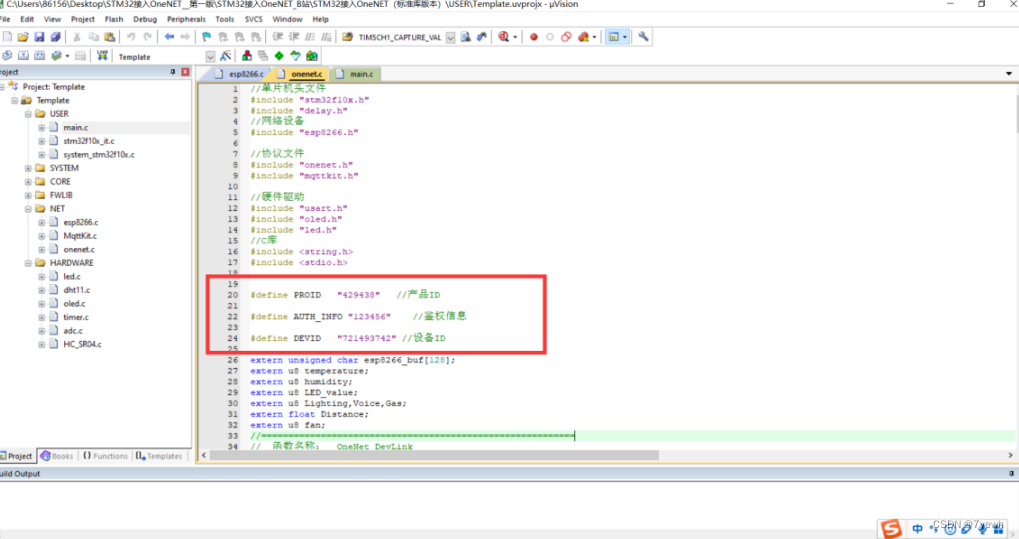The width and height of the screenshot is (1019, 539).
Task: Switch to the Functions panel tab
Action: [x=105, y=456]
